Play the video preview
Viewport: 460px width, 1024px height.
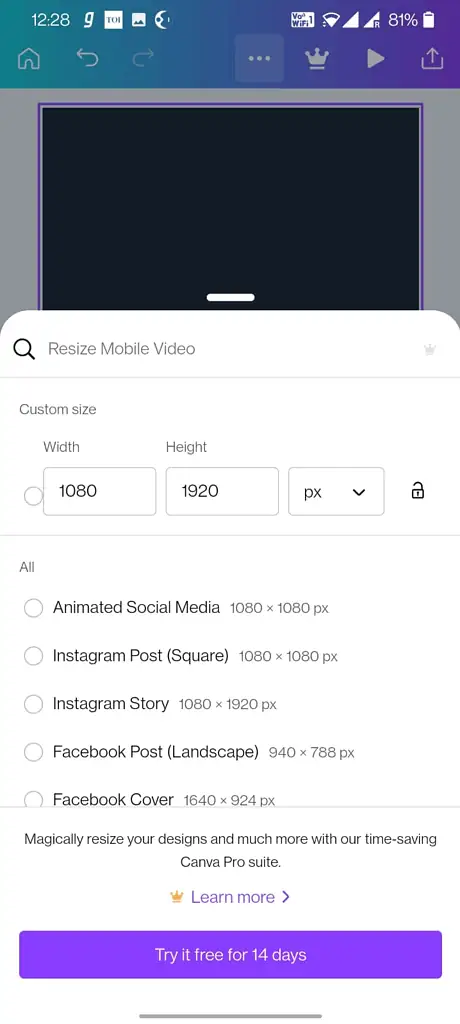coord(375,59)
